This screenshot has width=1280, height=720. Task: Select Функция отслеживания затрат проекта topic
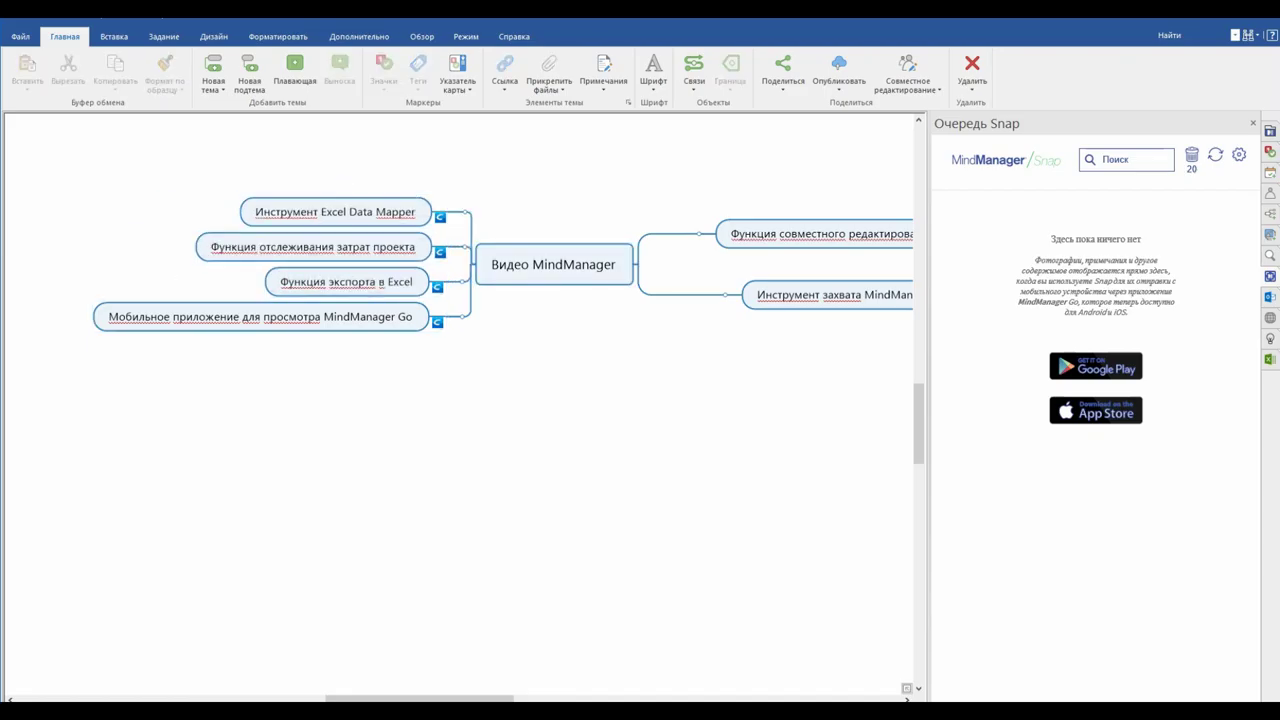(313, 247)
